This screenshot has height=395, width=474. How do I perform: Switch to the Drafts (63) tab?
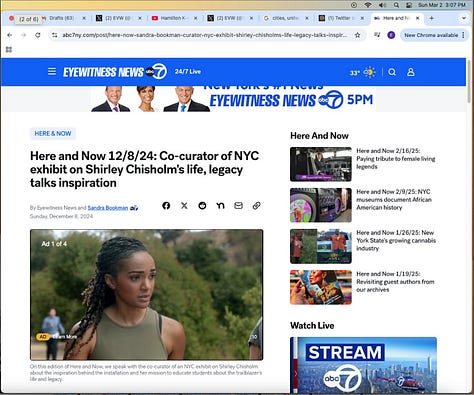[x=61, y=18]
